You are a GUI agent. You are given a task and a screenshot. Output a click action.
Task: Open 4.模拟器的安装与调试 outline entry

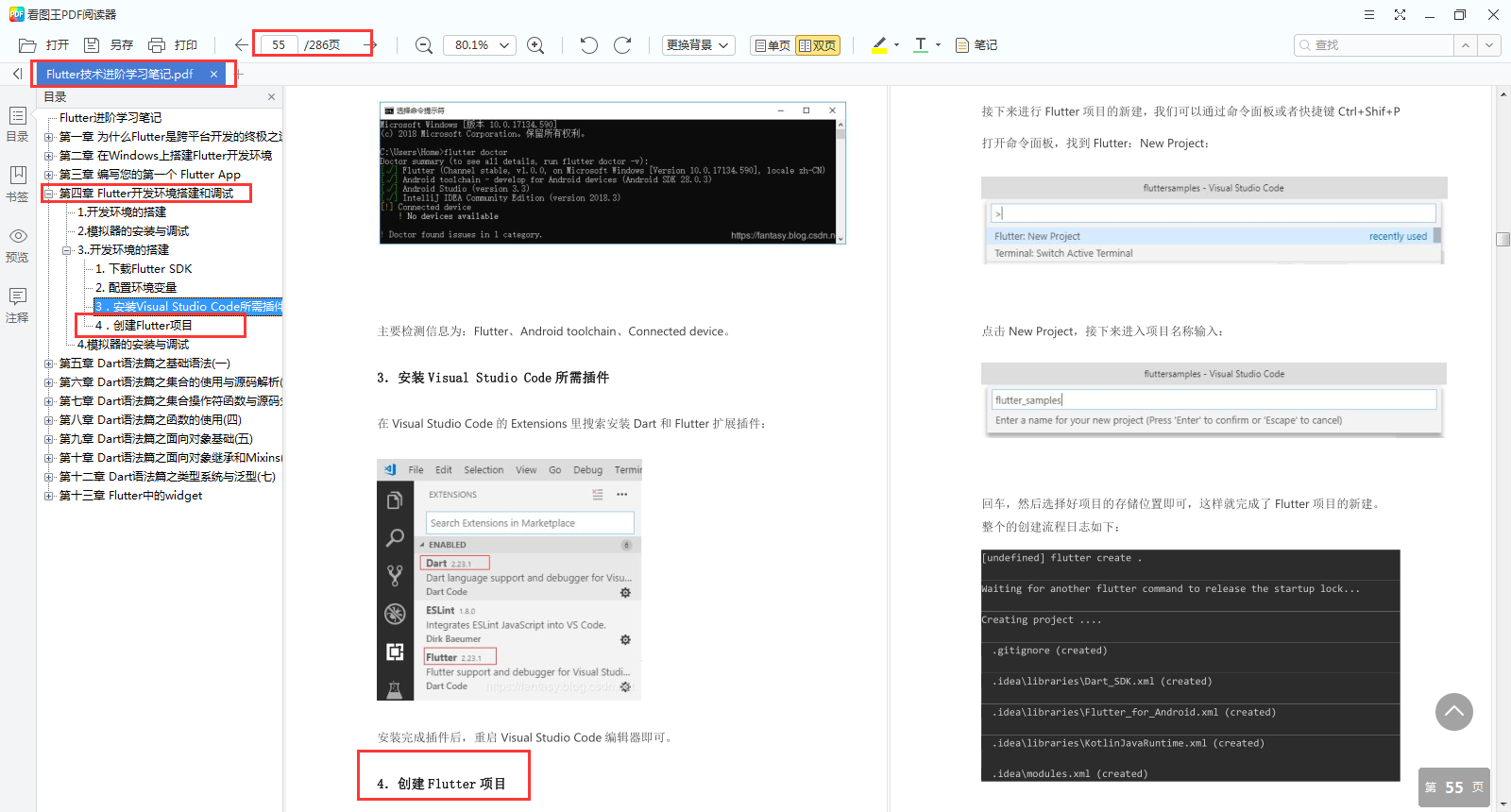click(x=133, y=345)
